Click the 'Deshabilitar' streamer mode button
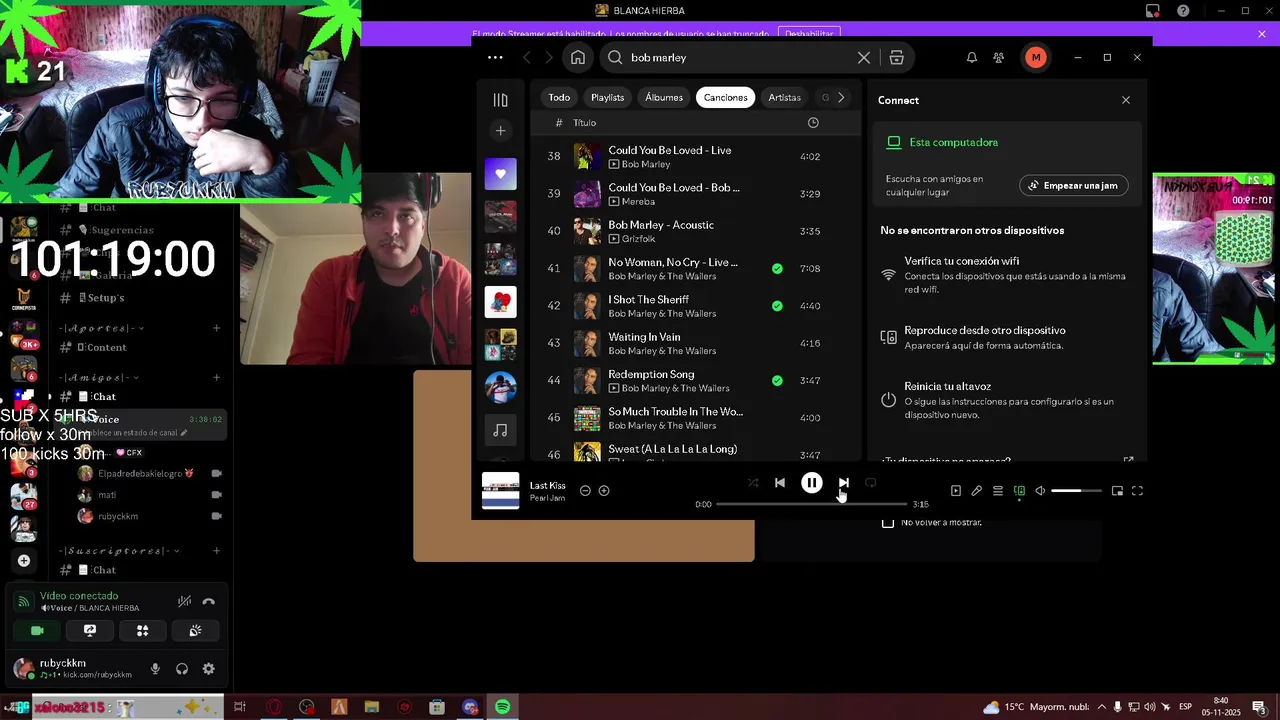The width and height of the screenshot is (1280, 720). click(x=809, y=34)
